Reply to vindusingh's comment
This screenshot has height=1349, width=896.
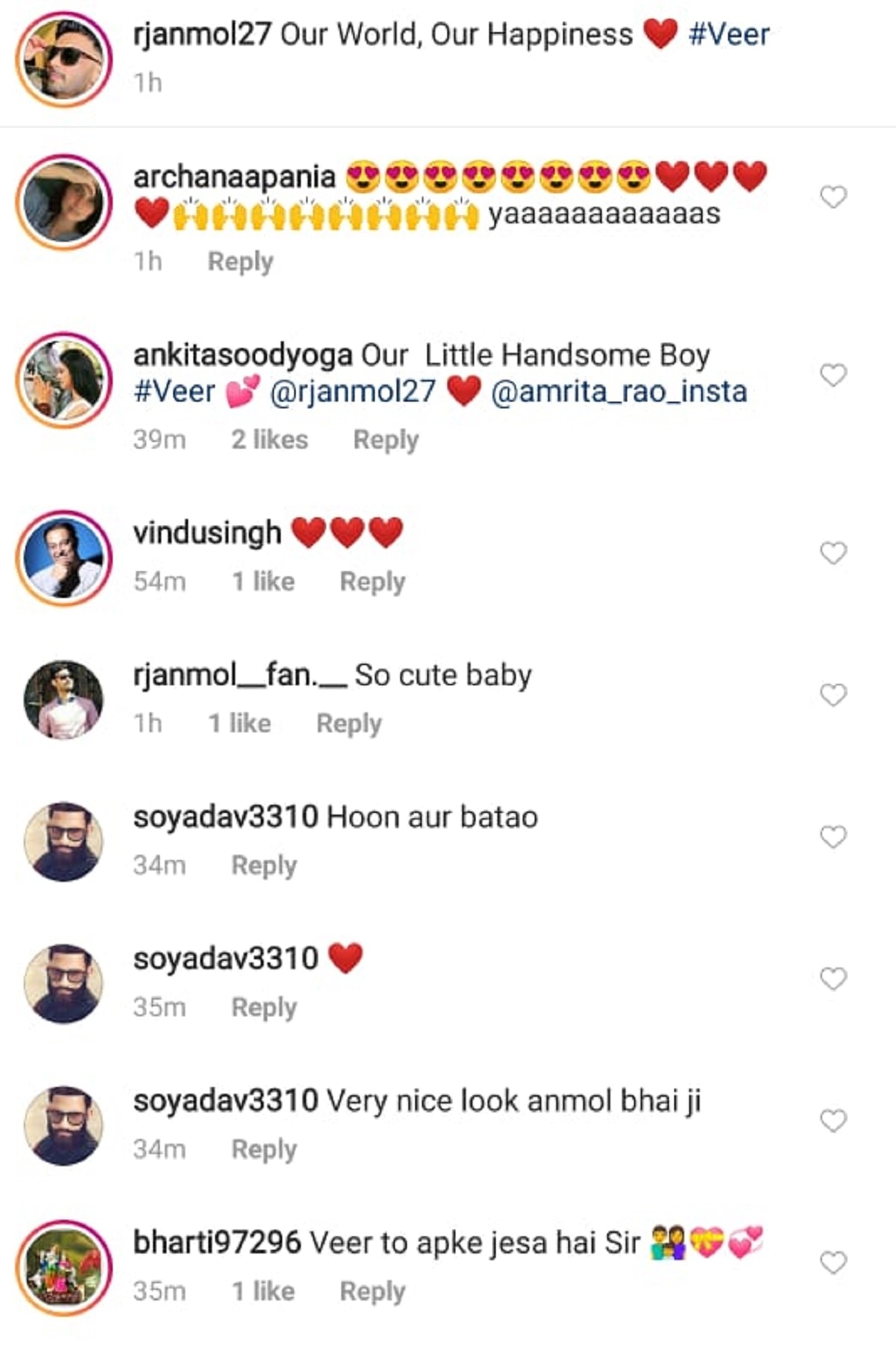tap(372, 581)
